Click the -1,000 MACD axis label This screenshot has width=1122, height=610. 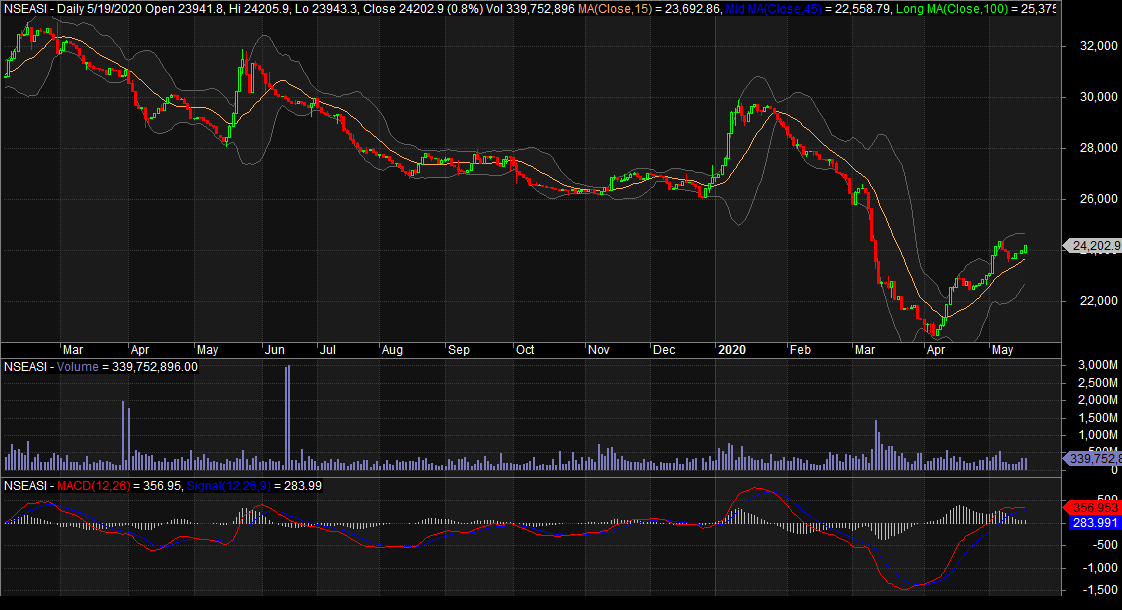(x=1101, y=568)
